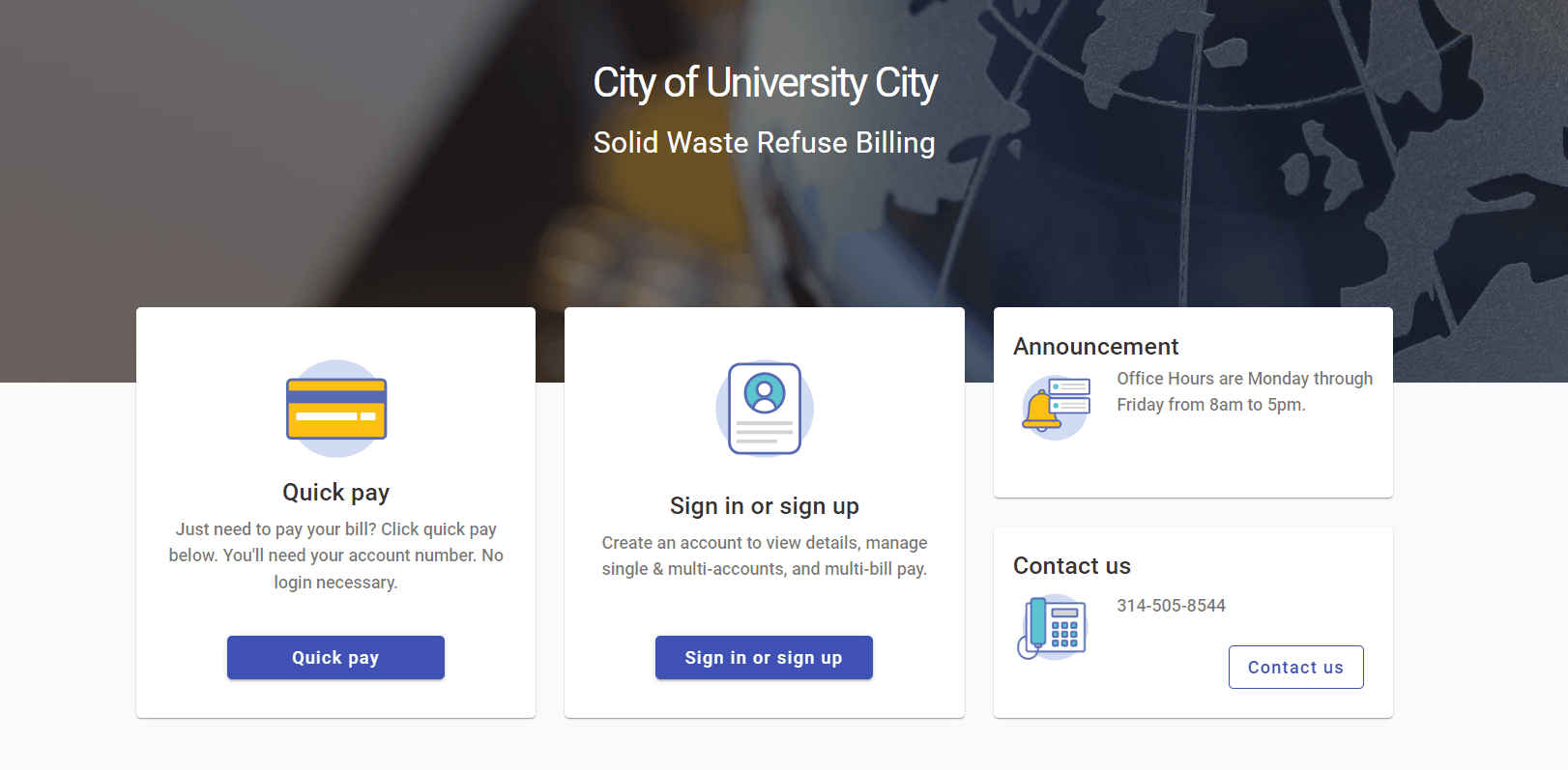The width and height of the screenshot is (1568, 770).
Task: Click the office hours announcement text
Action: [1244, 391]
